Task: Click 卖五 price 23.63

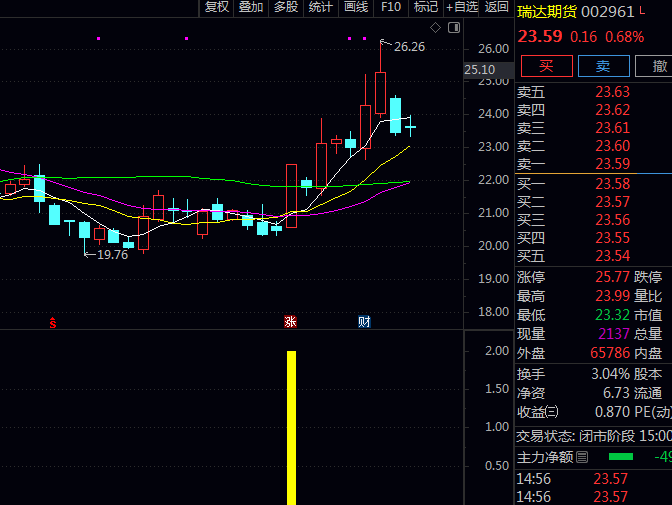Action: pos(612,92)
